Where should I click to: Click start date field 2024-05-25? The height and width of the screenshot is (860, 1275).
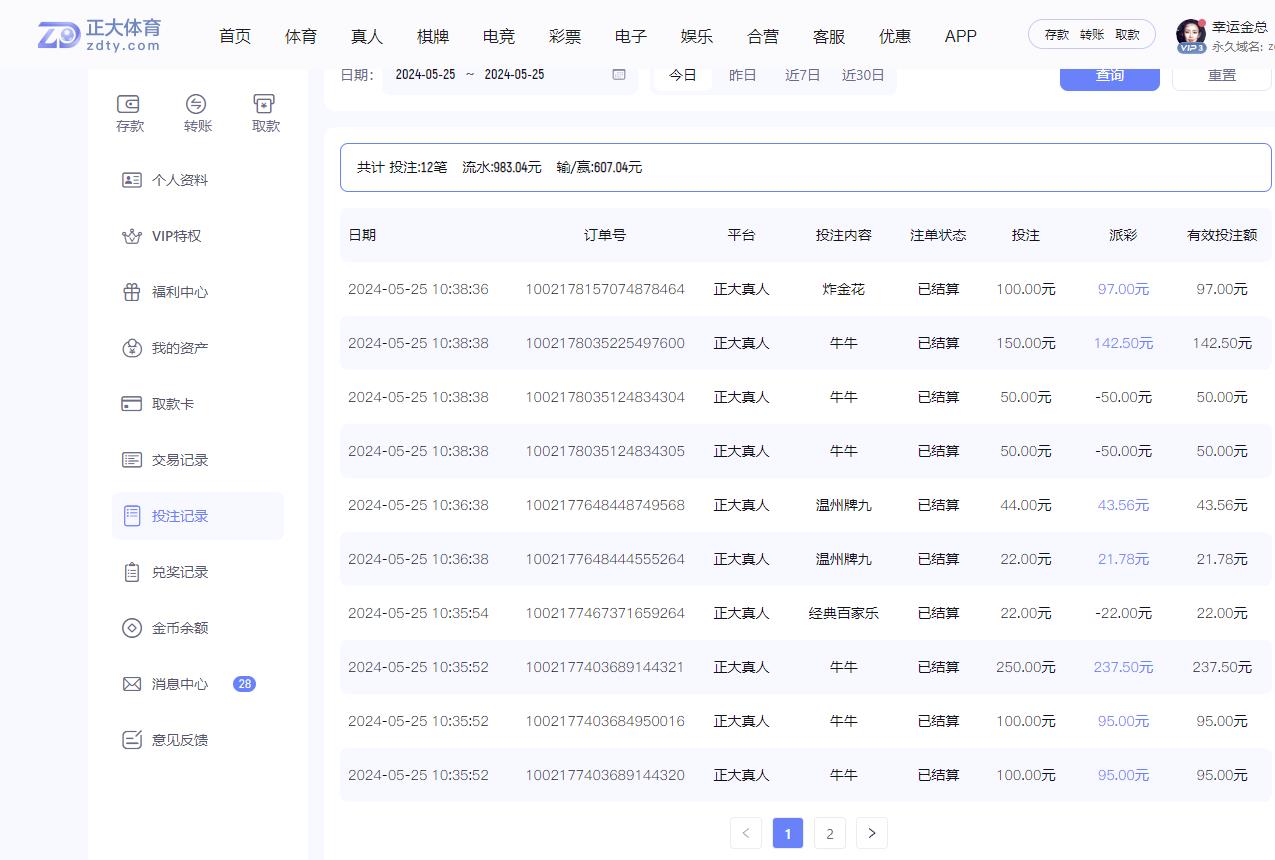pyautogui.click(x=425, y=75)
